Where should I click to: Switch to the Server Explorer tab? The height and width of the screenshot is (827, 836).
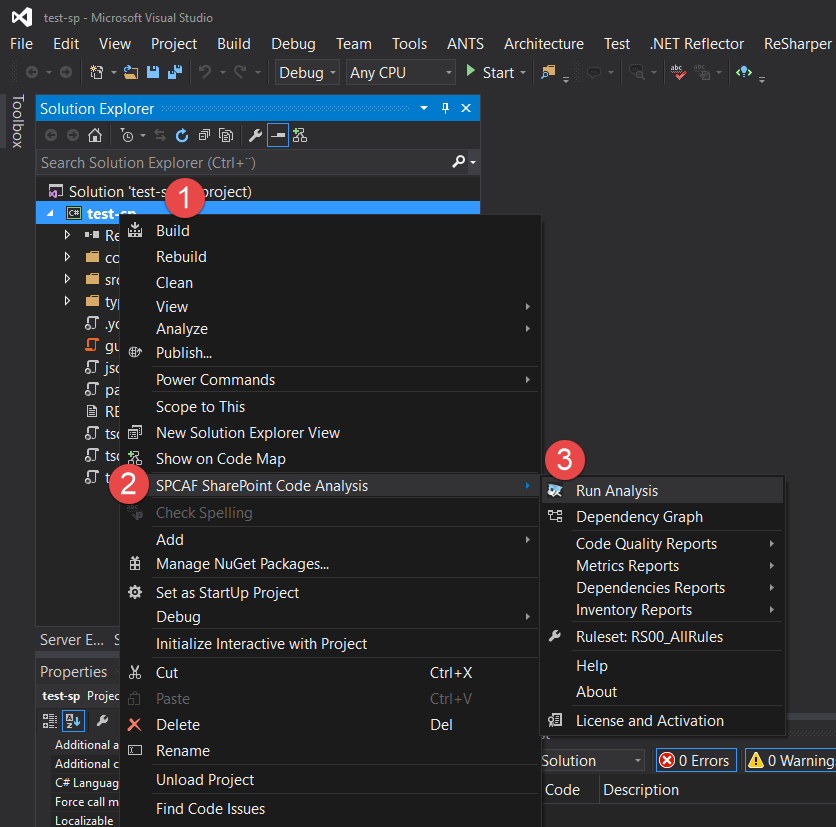pos(72,640)
